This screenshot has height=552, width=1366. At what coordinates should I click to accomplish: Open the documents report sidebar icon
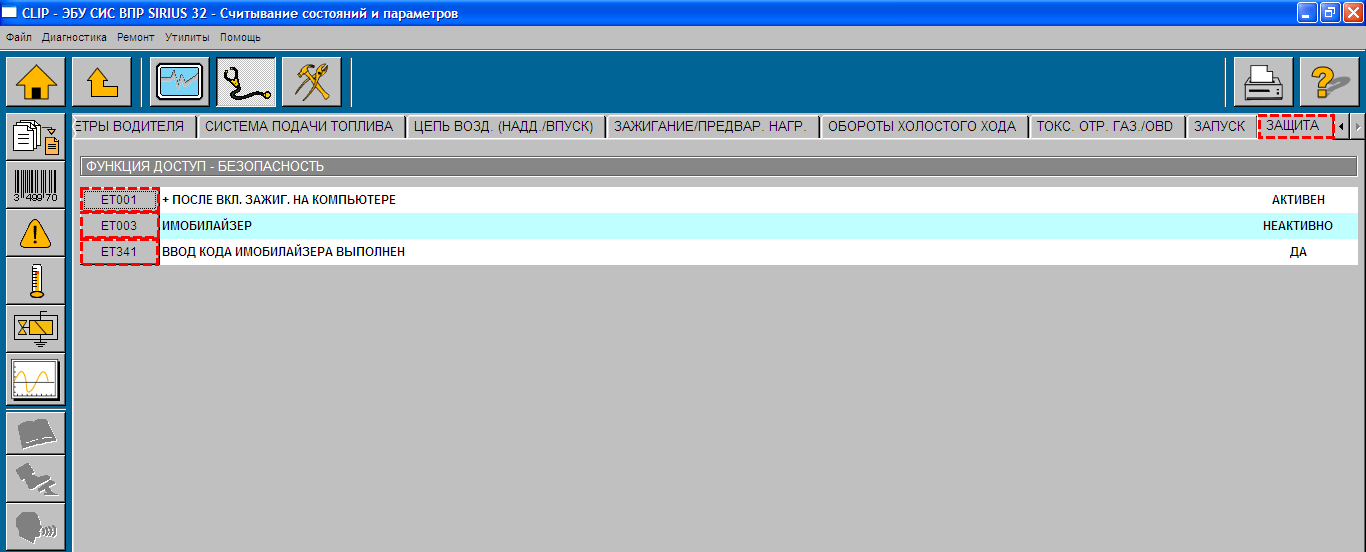click(x=36, y=137)
